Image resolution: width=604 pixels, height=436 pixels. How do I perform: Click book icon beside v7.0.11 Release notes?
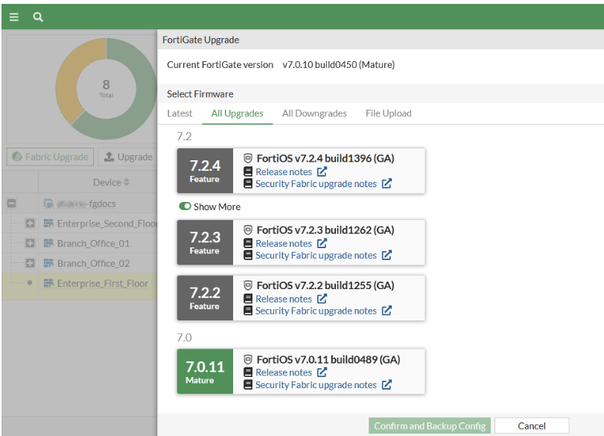pyautogui.click(x=248, y=372)
